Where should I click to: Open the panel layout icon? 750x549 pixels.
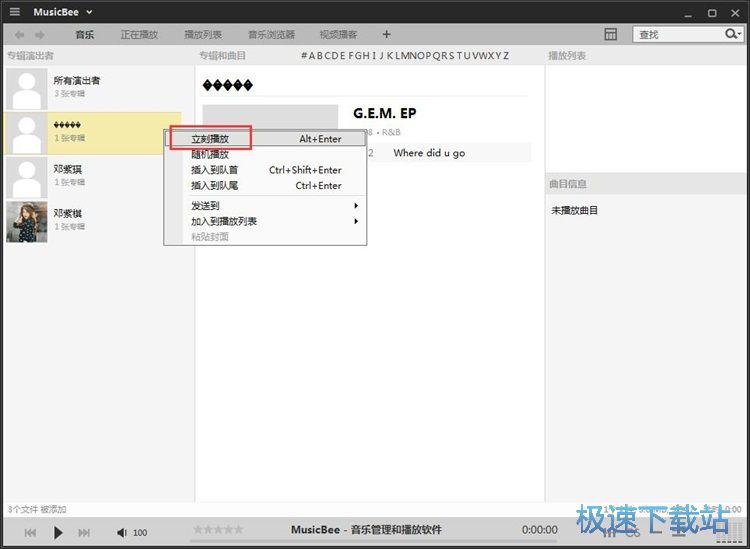(x=610, y=34)
